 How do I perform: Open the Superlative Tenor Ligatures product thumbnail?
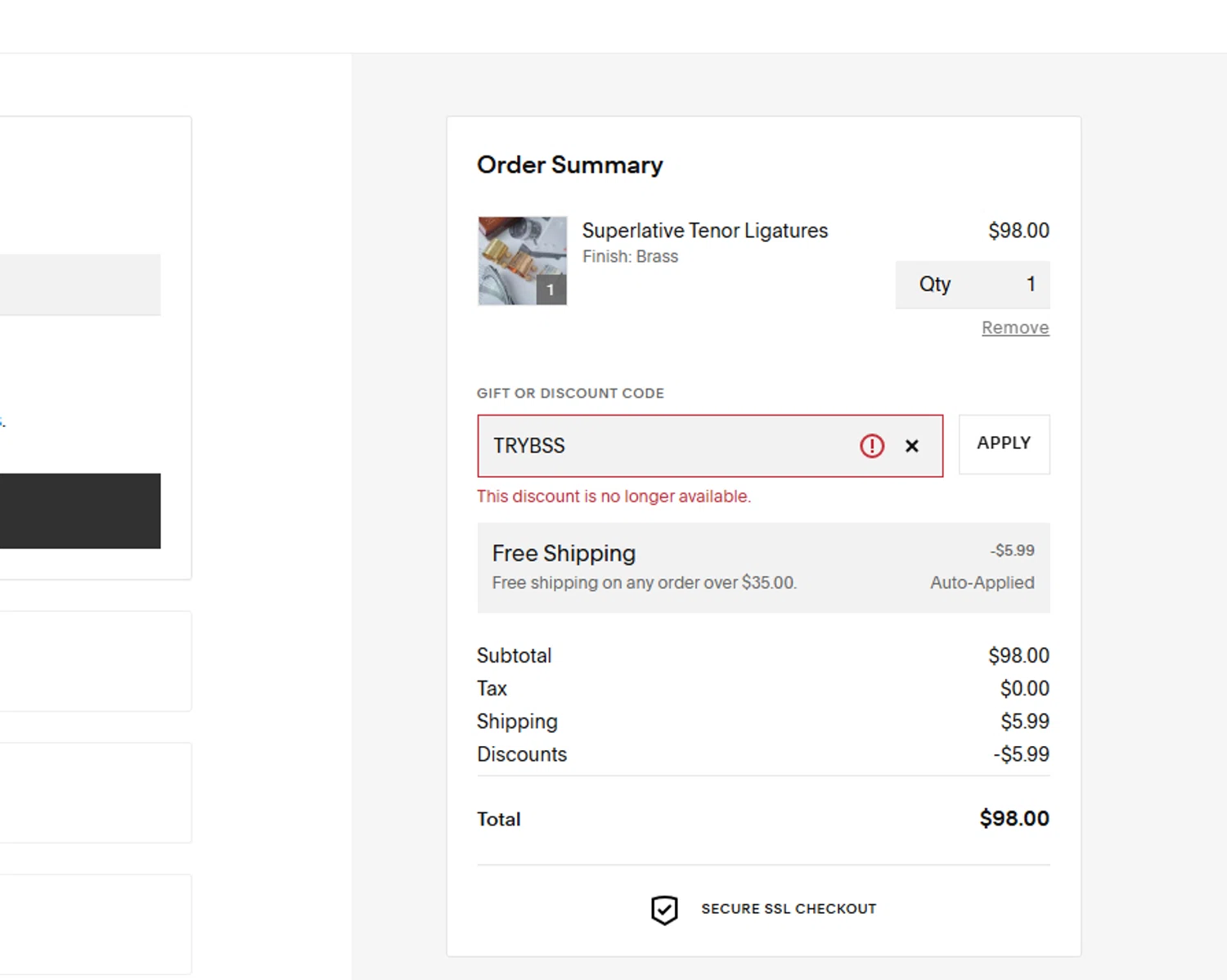pyautogui.click(x=522, y=261)
